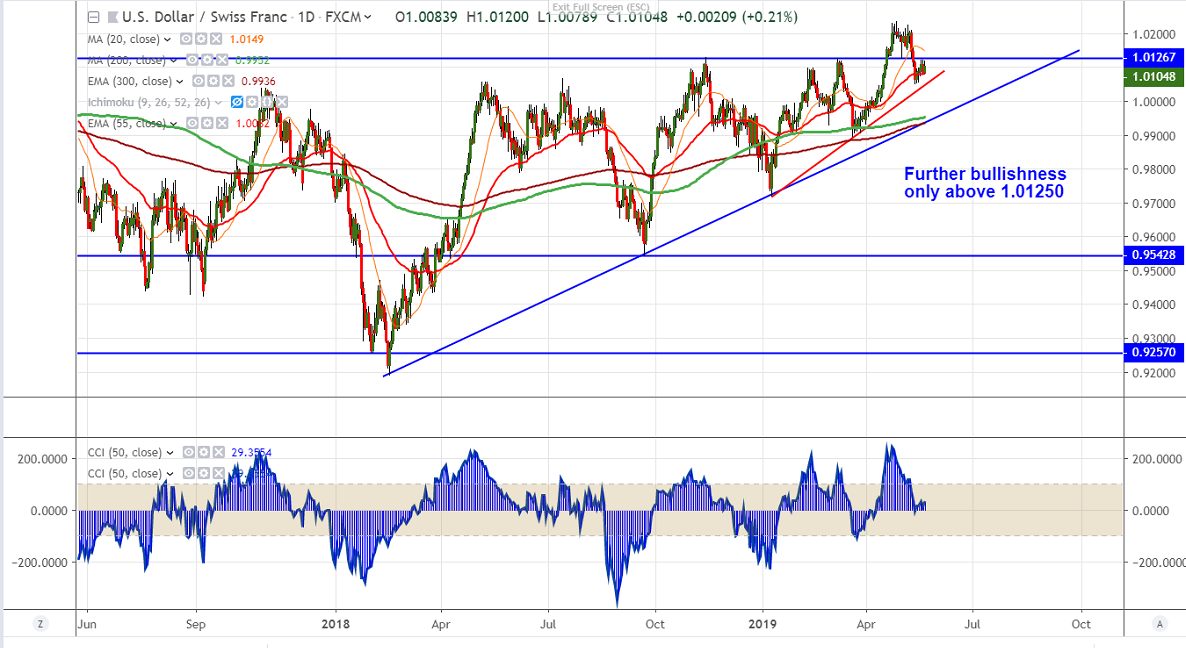
Task: Hide the EMA (55, close) indicator
Action: tap(192, 123)
